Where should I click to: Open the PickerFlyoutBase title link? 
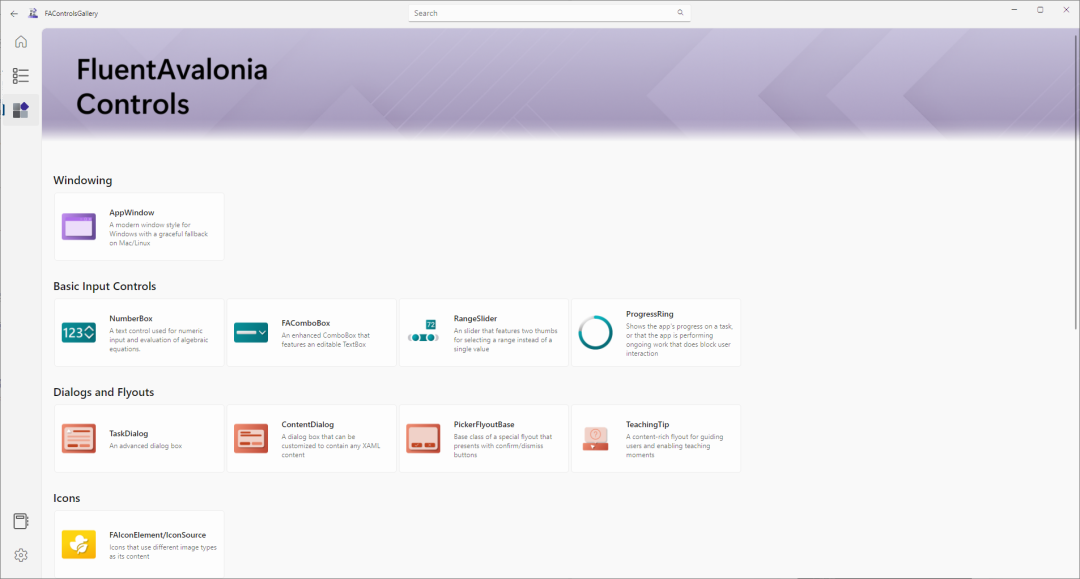pos(484,425)
